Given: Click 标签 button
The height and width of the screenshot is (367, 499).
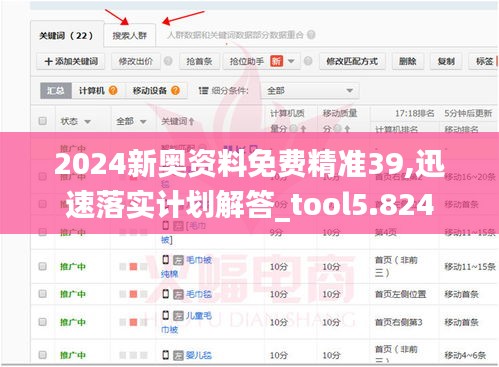Looking at the screenshot, I should coord(484,61).
